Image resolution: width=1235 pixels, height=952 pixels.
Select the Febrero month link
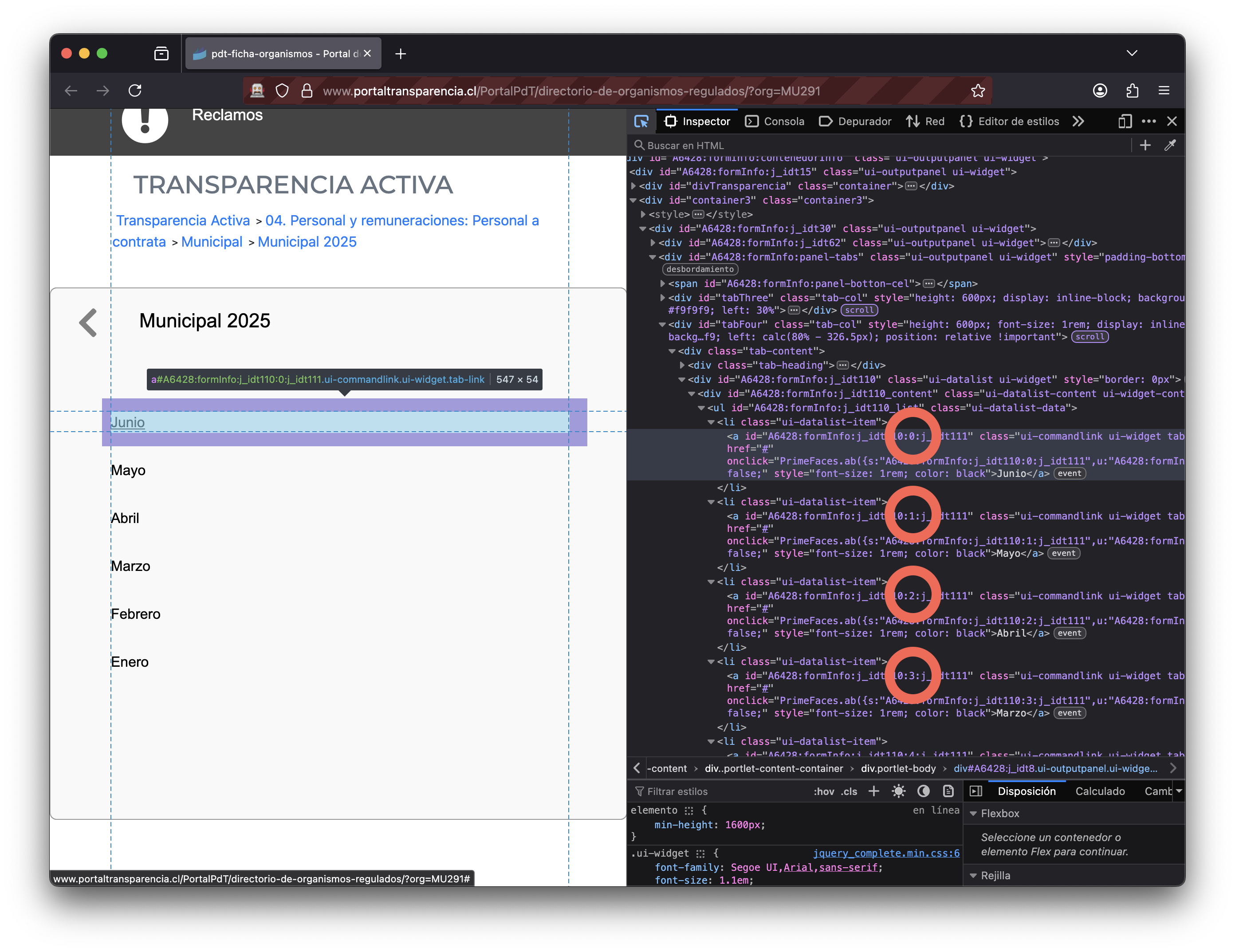tap(135, 614)
